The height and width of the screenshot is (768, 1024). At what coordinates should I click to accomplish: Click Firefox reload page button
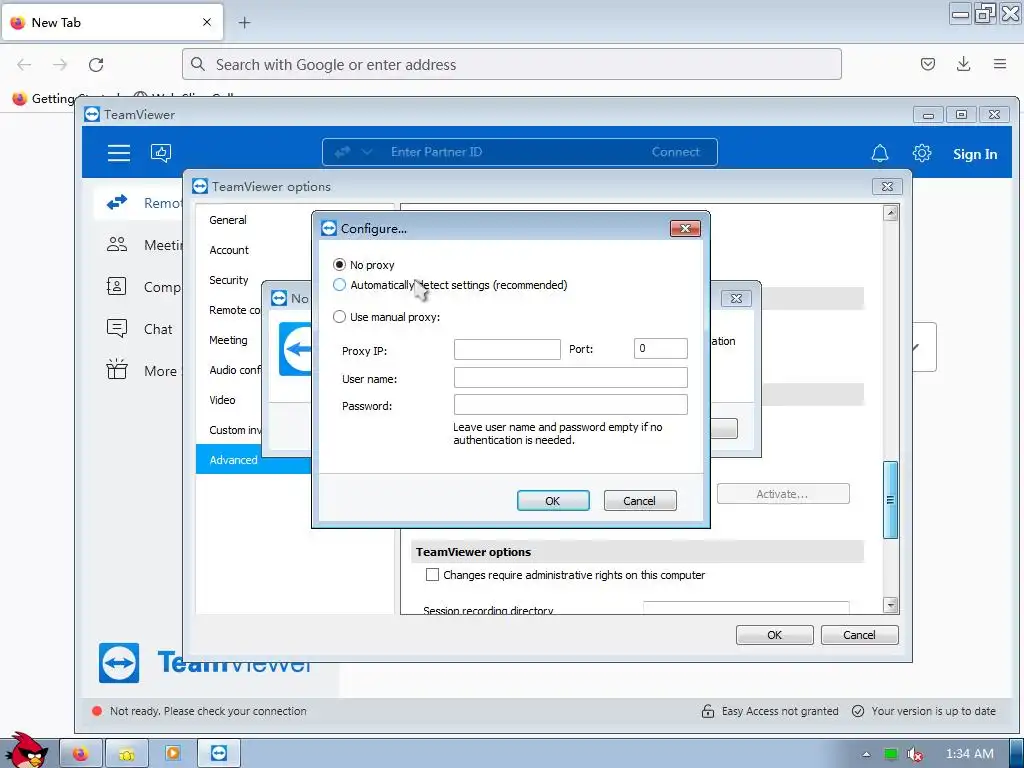point(96,65)
